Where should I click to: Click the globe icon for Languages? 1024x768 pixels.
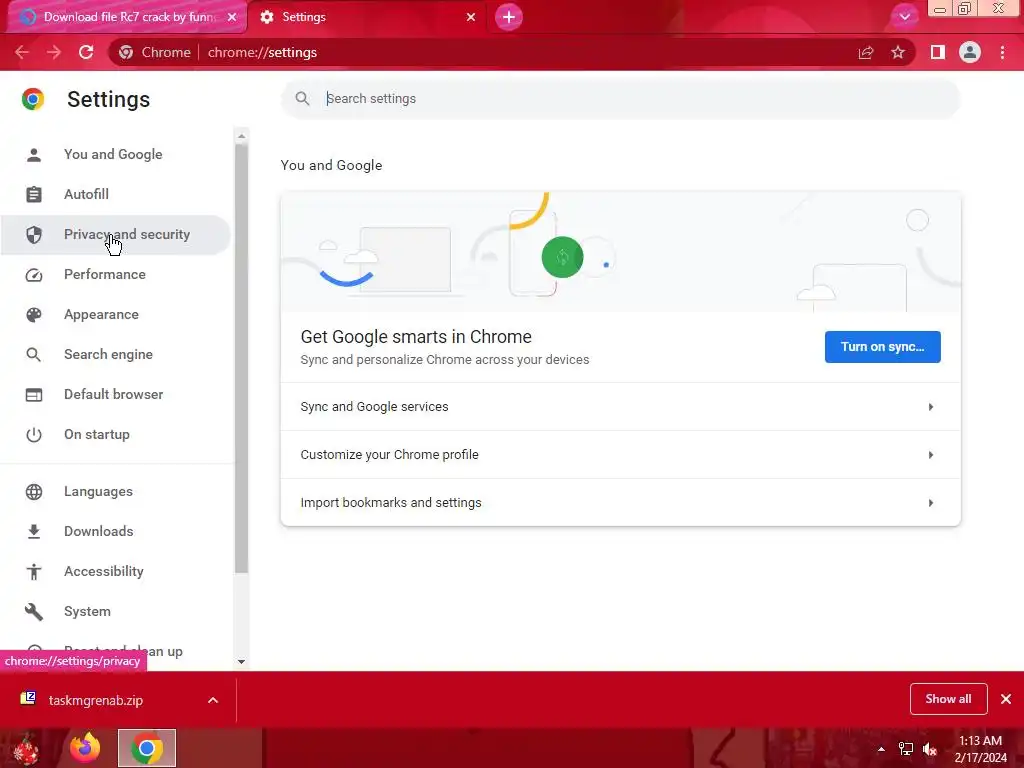(x=34, y=492)
